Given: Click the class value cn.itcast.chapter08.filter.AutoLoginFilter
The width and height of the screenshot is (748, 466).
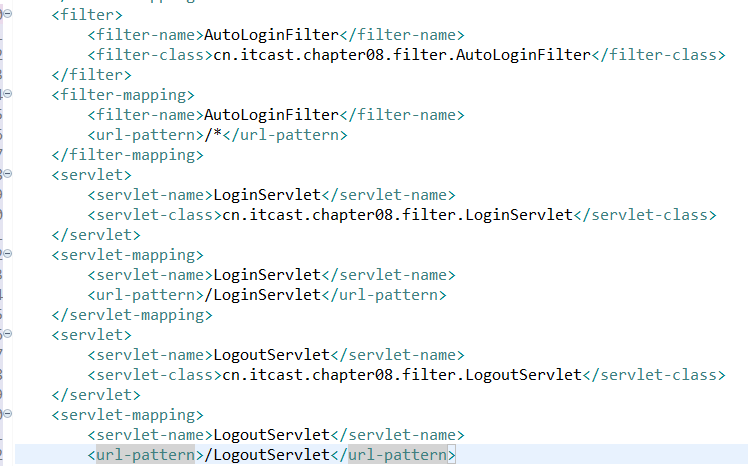Looking at the screenshot, I should click(402, 55).
